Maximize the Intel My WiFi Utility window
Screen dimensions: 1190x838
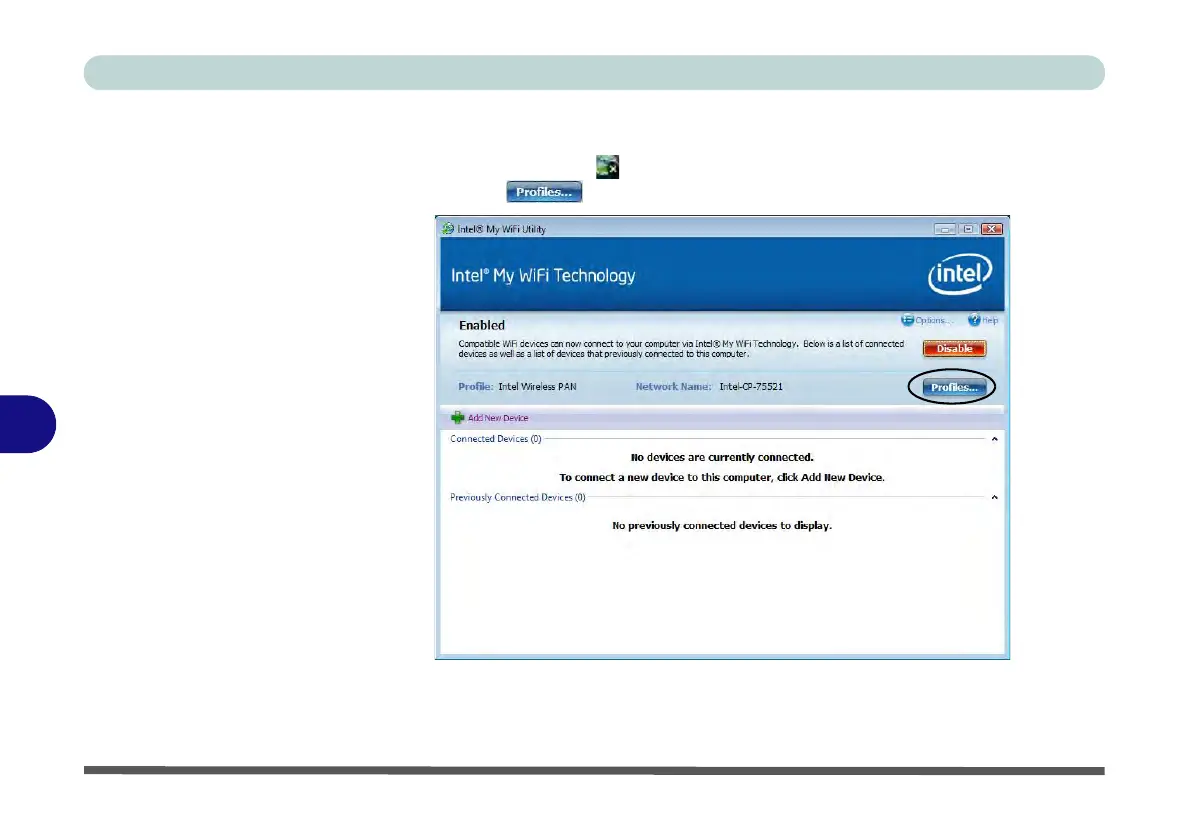pos(968,228)
